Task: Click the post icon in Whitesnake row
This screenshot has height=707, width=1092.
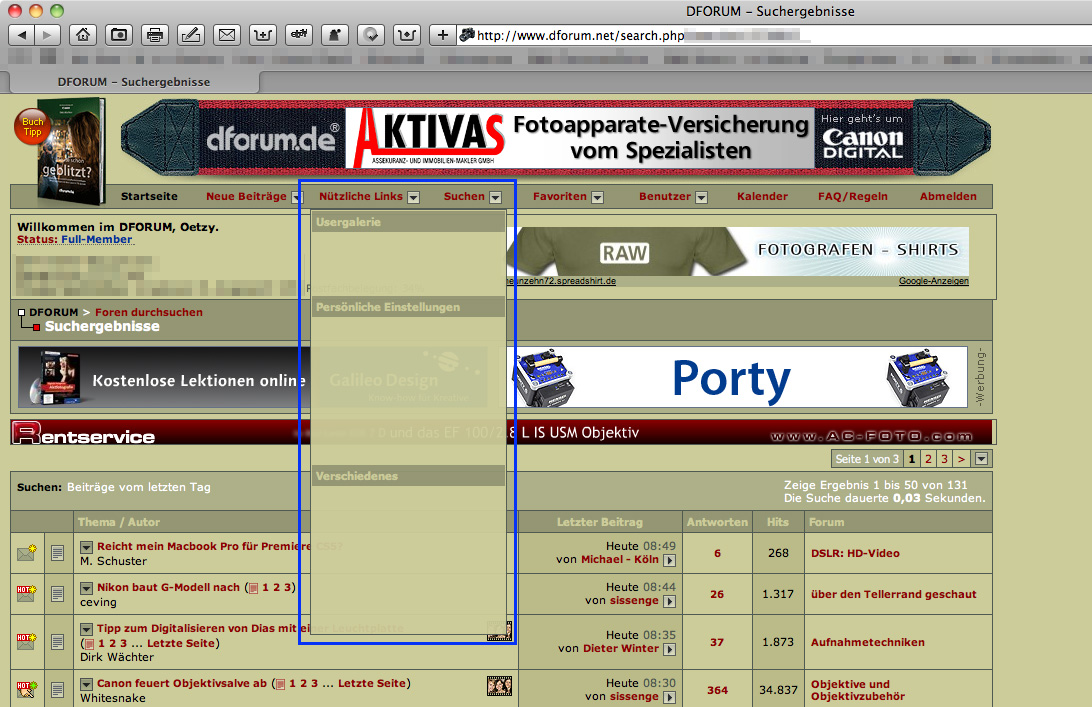Action: coord(58,690)
